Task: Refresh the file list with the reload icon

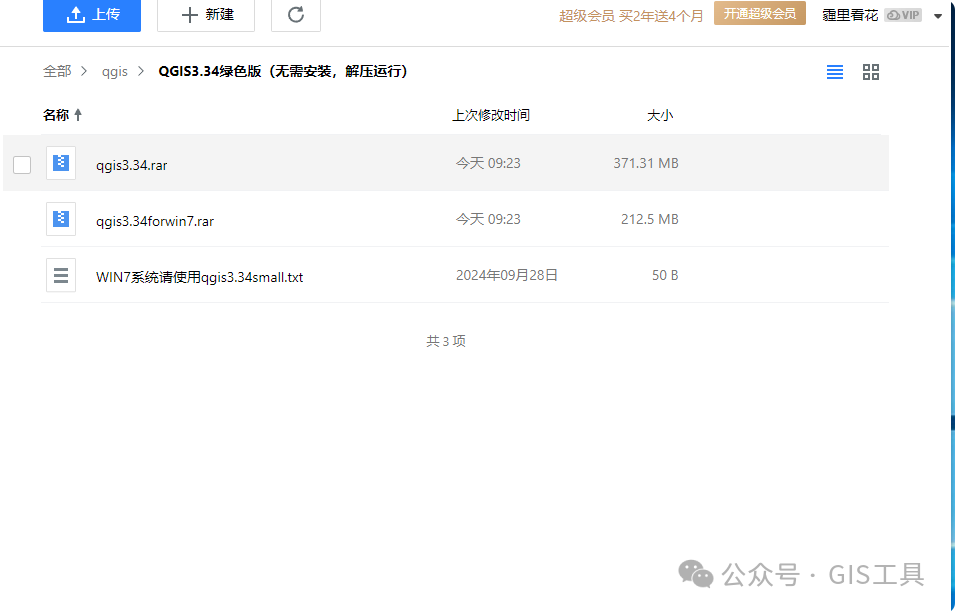Action: 296,15
